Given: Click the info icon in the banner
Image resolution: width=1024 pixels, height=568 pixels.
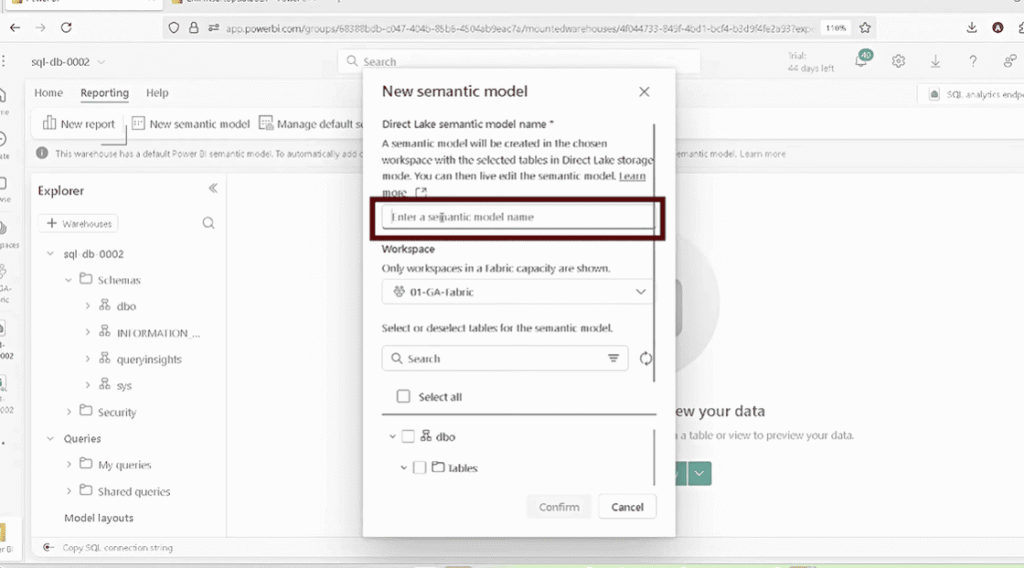Looking at the screenshot, I should [x=42, y=153].
